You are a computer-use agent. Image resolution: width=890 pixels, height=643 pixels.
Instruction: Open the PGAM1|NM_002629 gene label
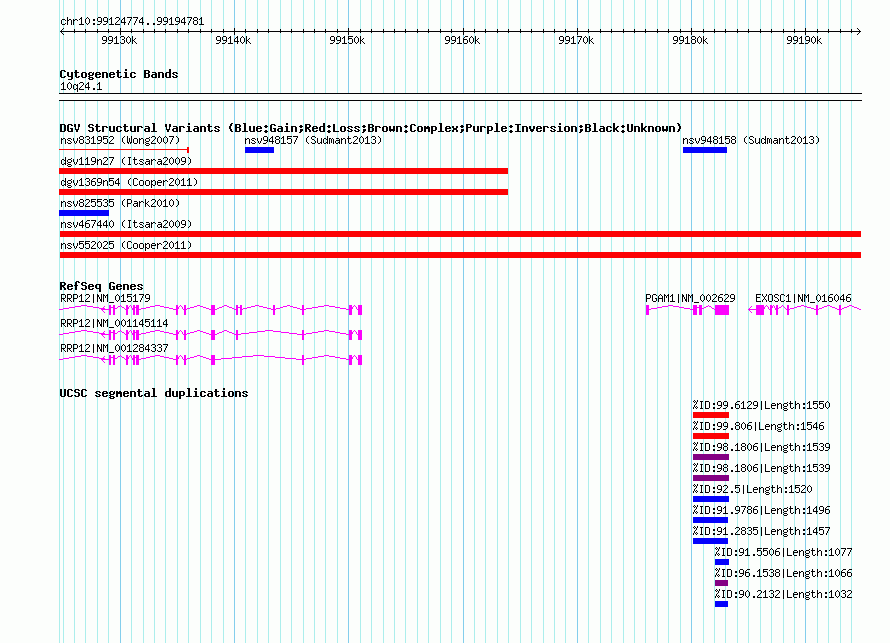click(x=690, y=298)
